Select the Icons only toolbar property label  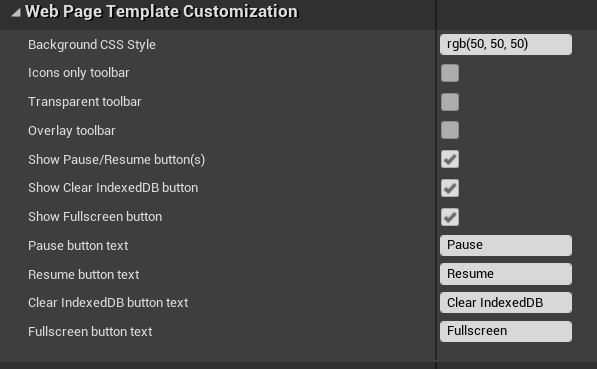tap(79, 73)
